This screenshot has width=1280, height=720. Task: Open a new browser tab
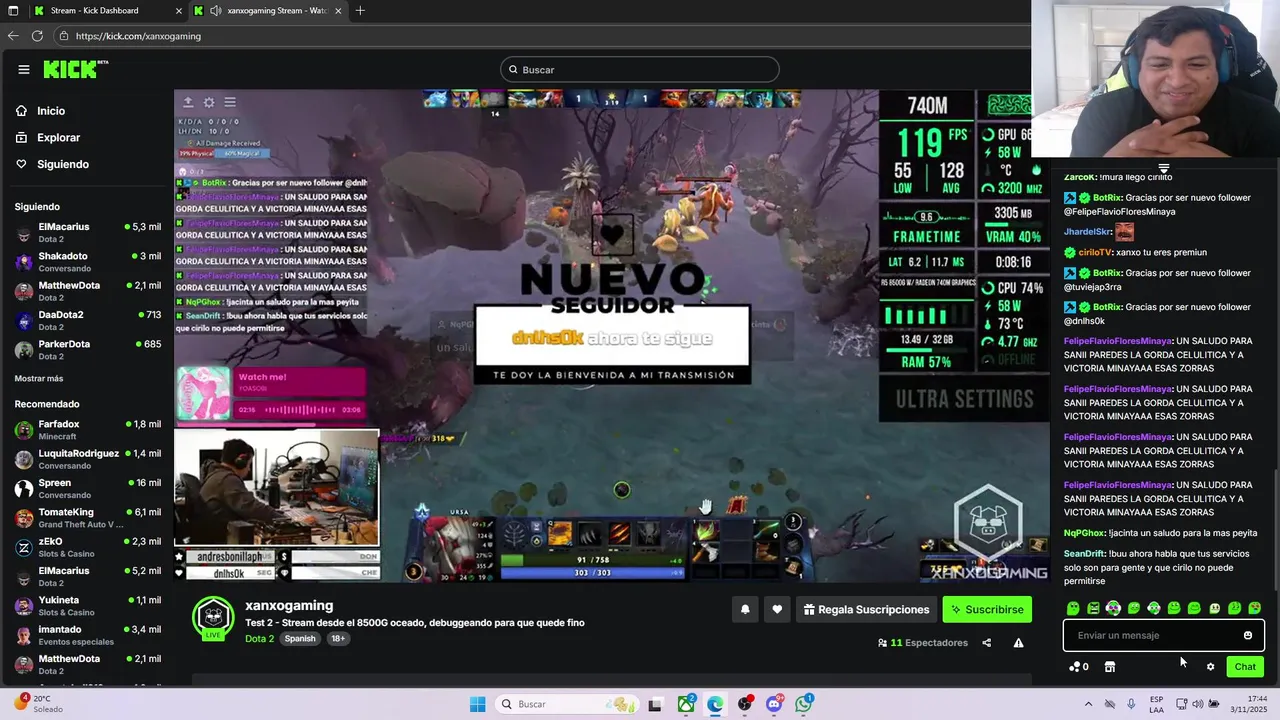[360, 10]
